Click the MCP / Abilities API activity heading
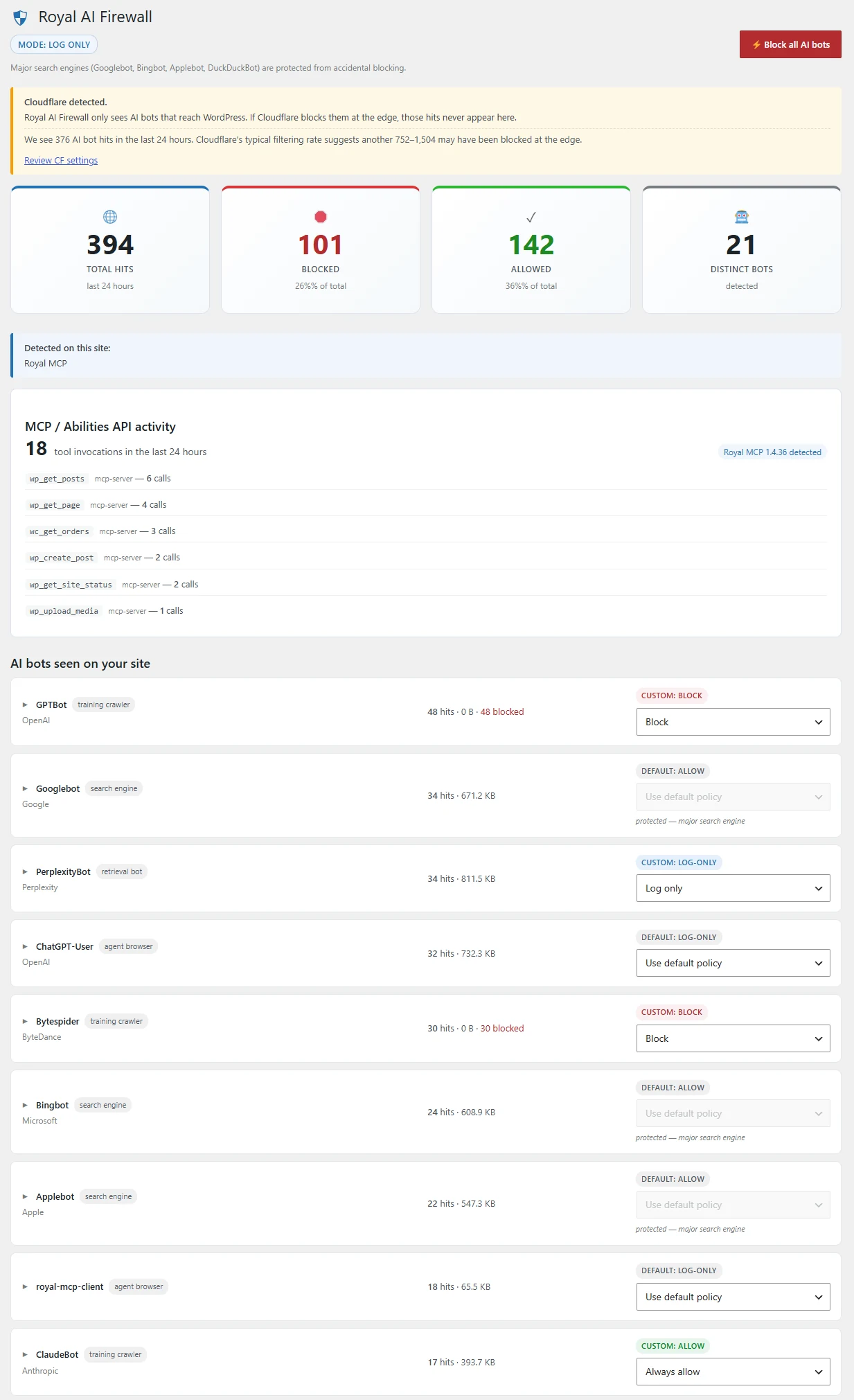This screenshot has width=854, height=1400. click(100, 427)
